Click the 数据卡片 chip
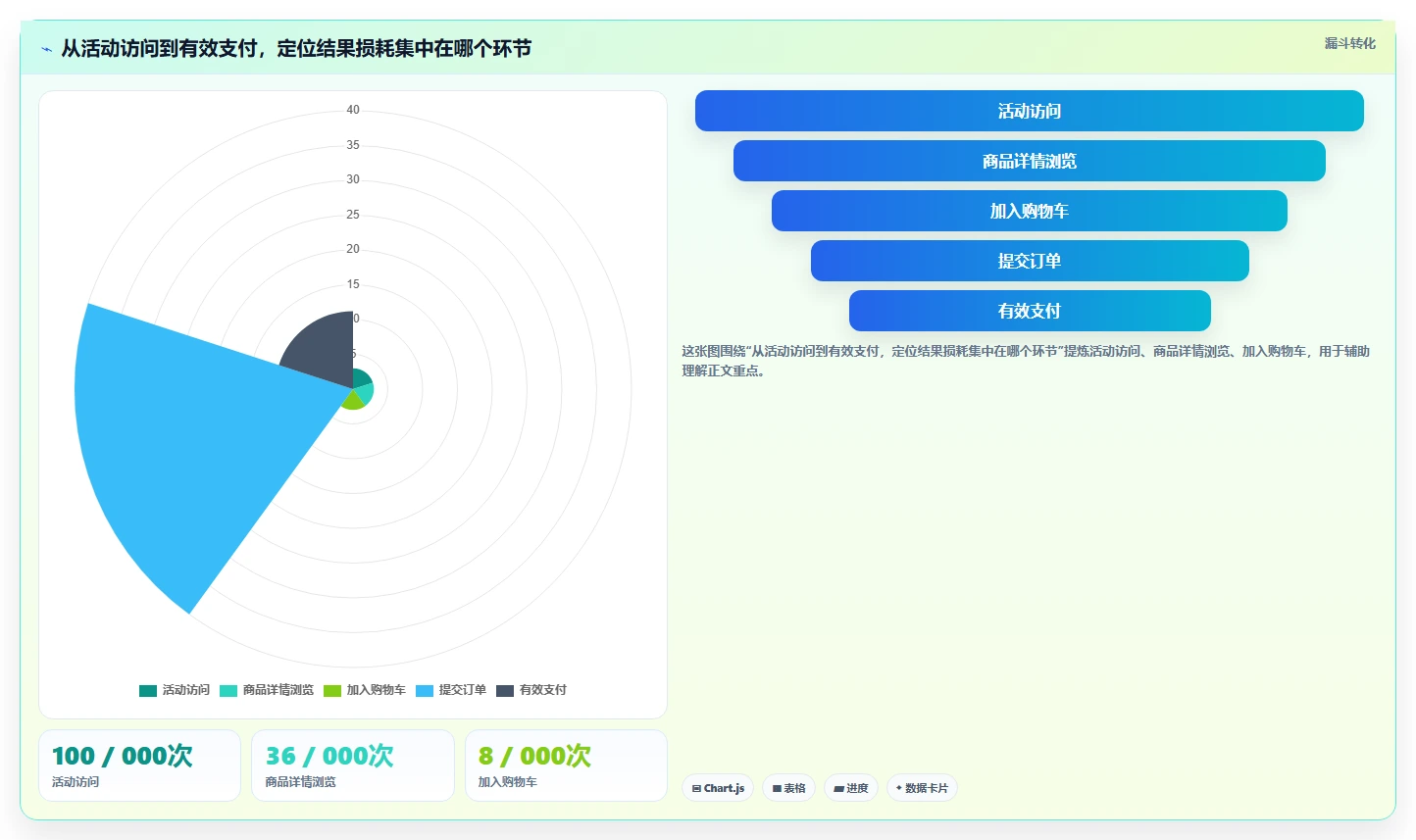Viewport: 1416px width, 840px height. (922, 788)
